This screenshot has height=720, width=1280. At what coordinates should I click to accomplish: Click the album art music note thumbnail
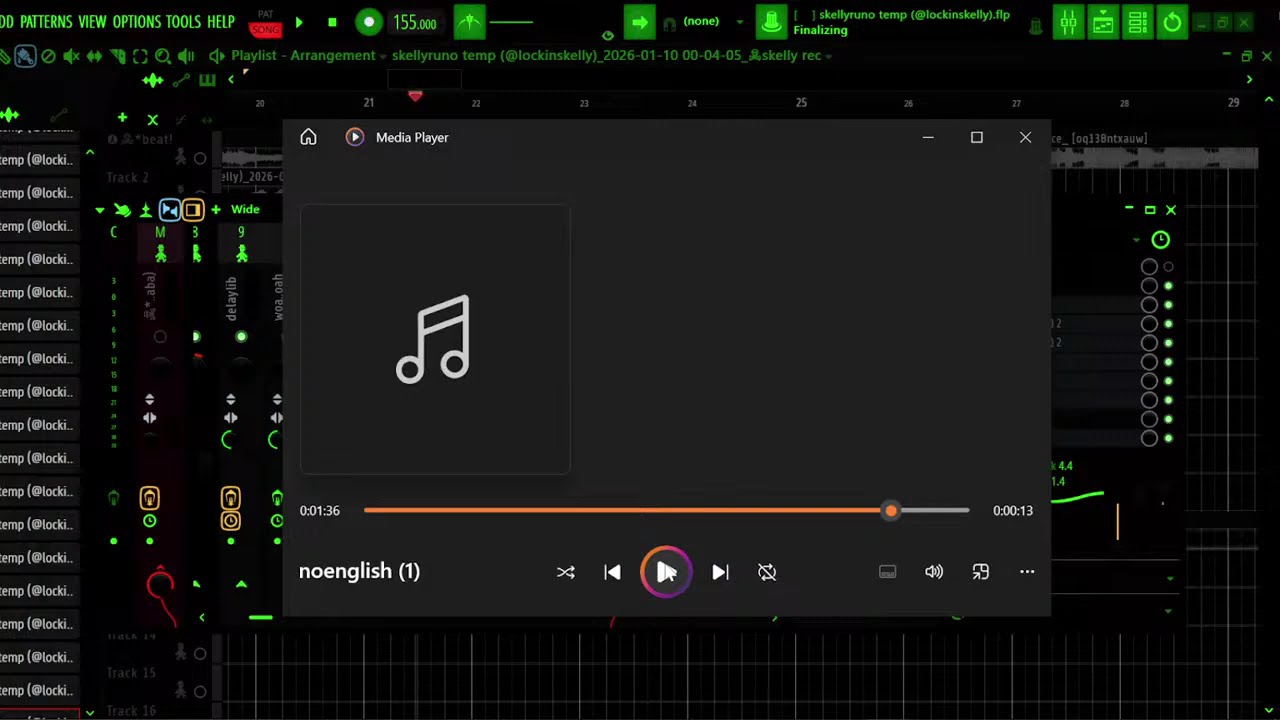pos(435,340)
